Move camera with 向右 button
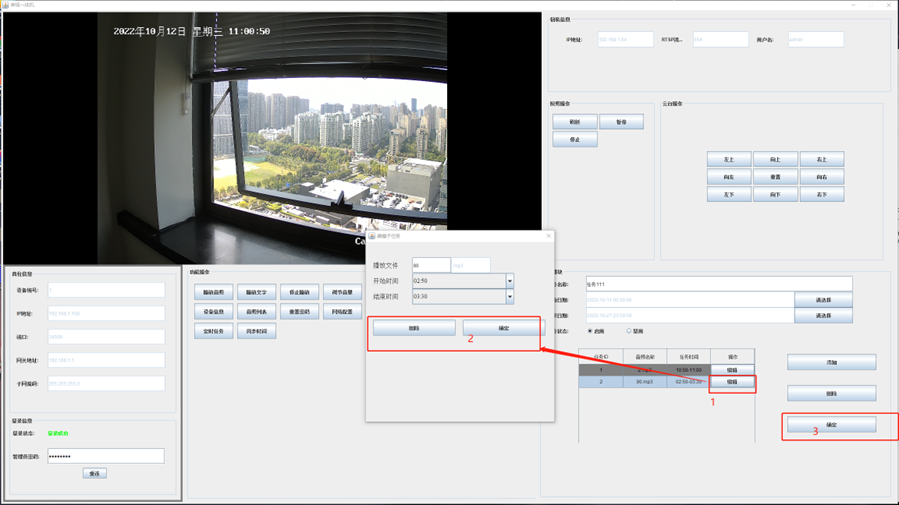Screen dimensions: 899x505 pos(821,177)
